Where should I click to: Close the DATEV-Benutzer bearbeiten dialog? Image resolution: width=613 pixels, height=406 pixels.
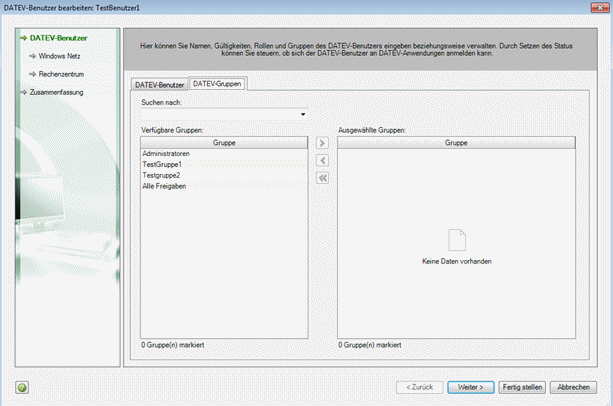600,7
